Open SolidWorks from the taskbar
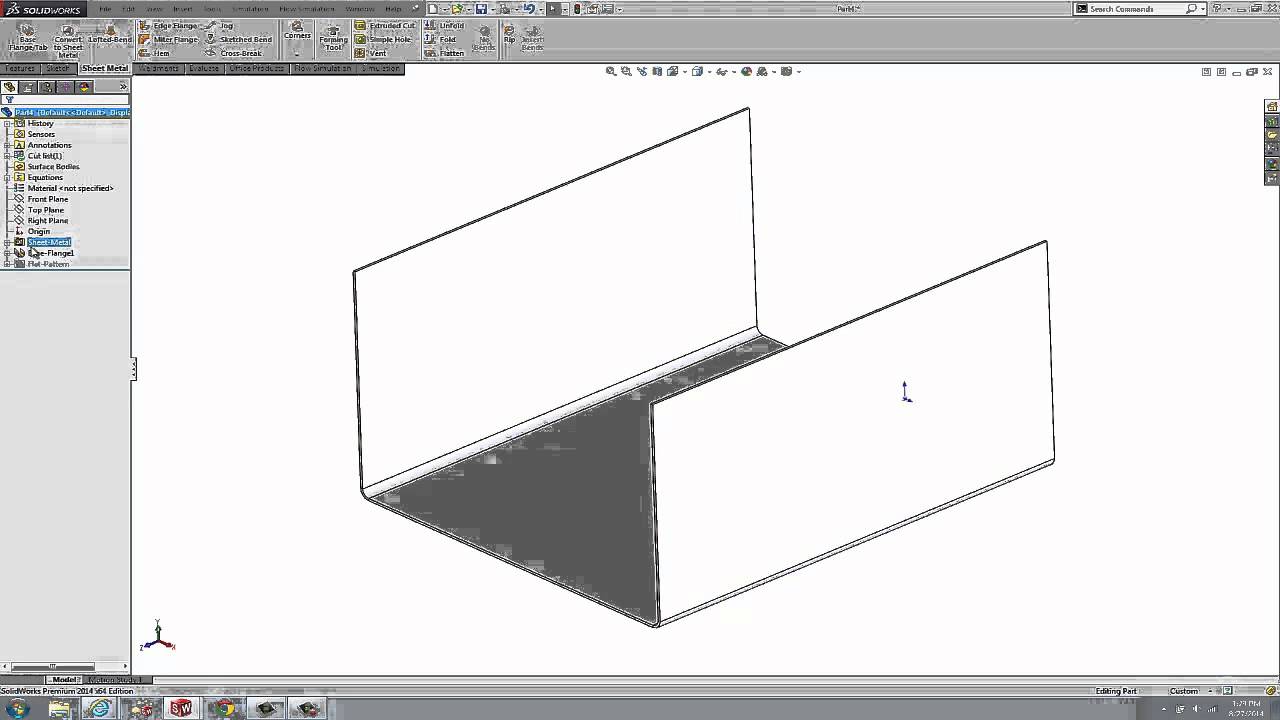Image resolution: width=1280 pixels, height=720 pixels. pos(181,708)
